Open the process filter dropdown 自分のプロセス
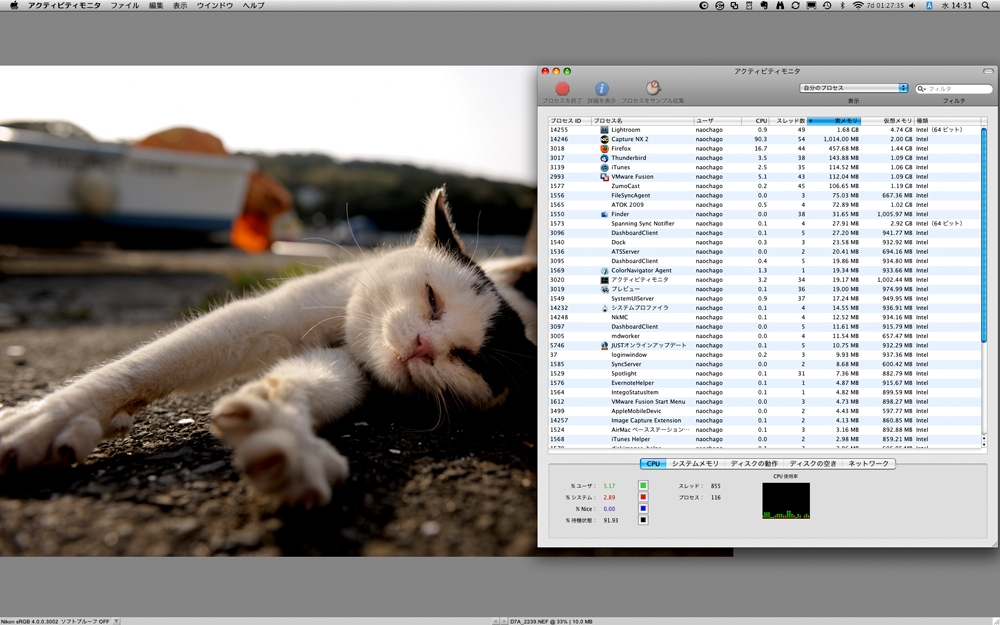 point(853,88)
